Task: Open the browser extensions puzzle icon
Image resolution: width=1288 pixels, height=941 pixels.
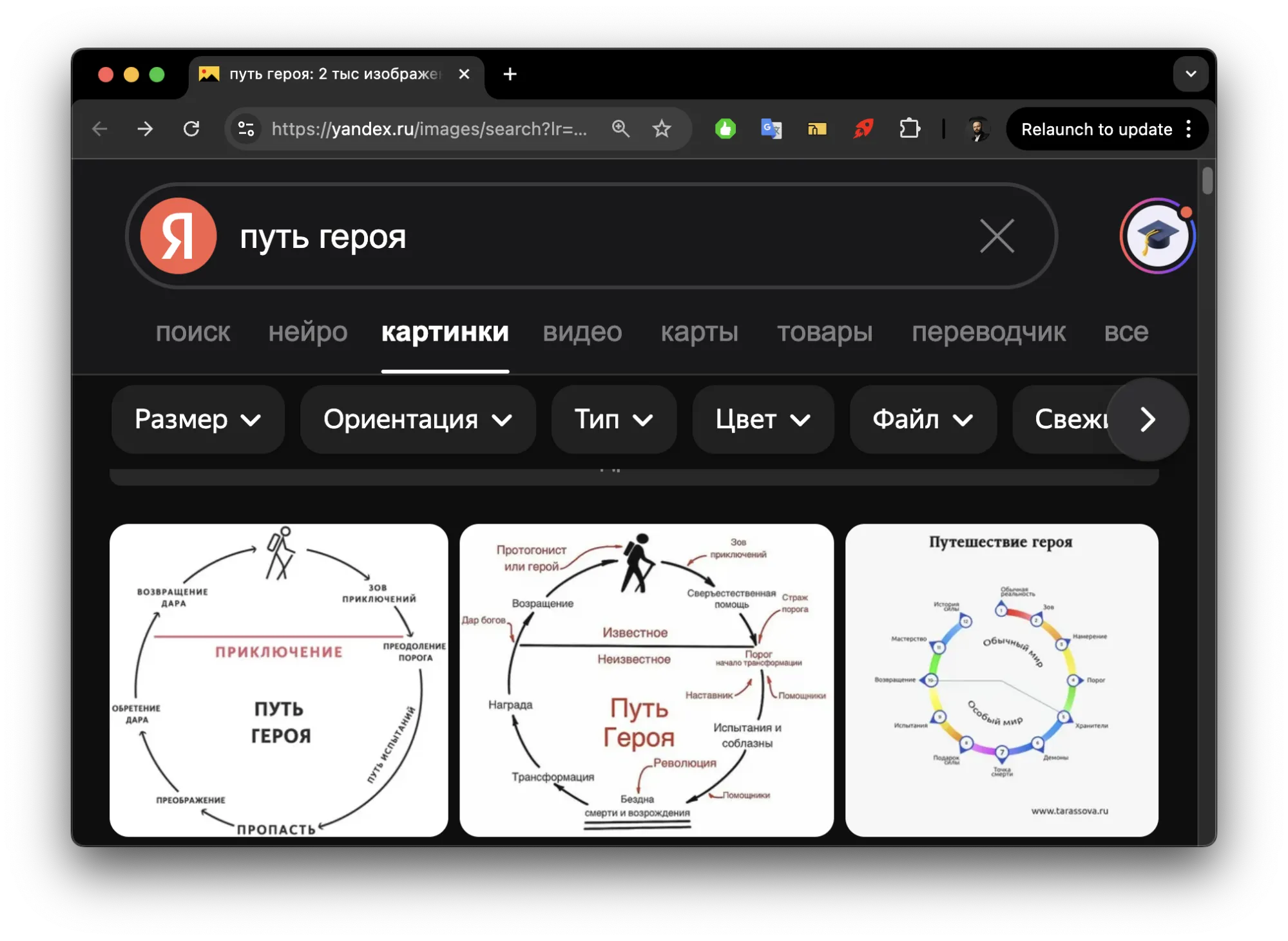Action: 910,129
